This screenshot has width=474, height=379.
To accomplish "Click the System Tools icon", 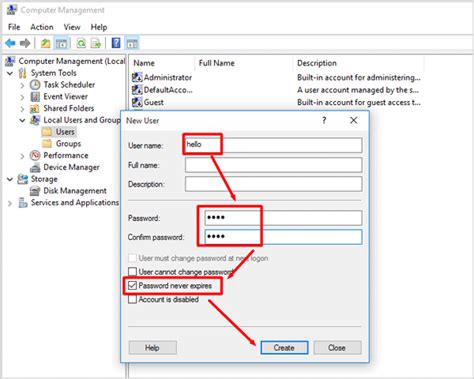I will [x=23, y=73].
